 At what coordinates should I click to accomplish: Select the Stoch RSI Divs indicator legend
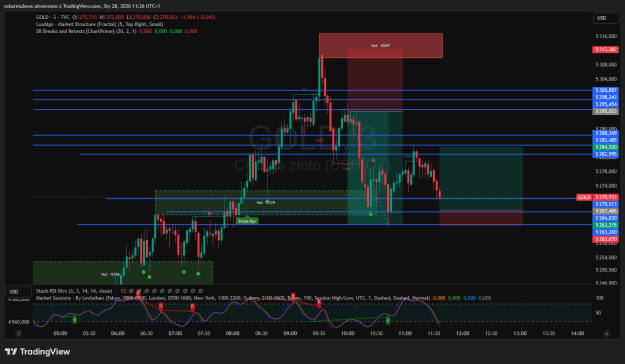click(x=74, y=291)
